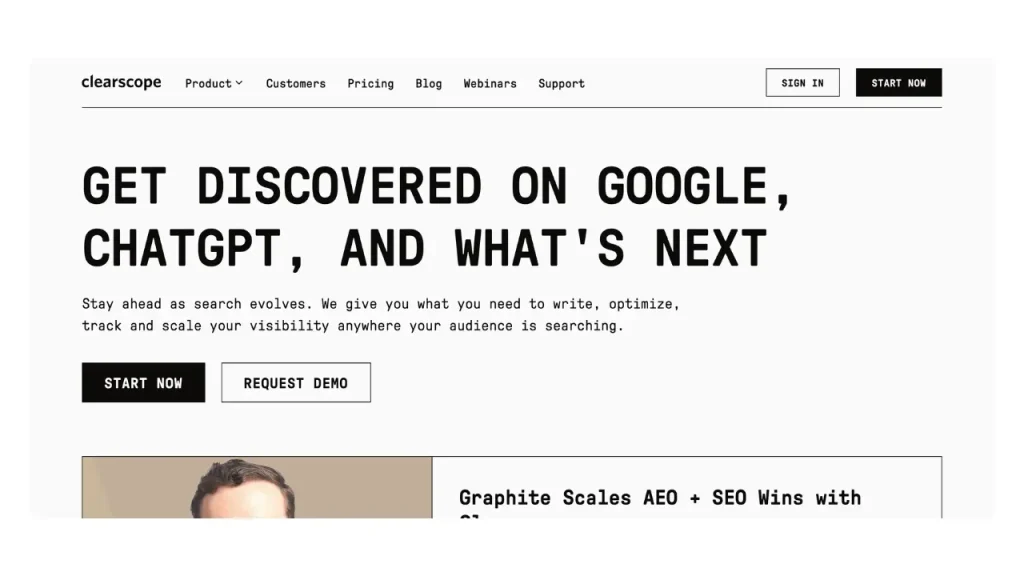Open the Customers page
This screenshot has height=576, width=1024.
pos(296,84)
